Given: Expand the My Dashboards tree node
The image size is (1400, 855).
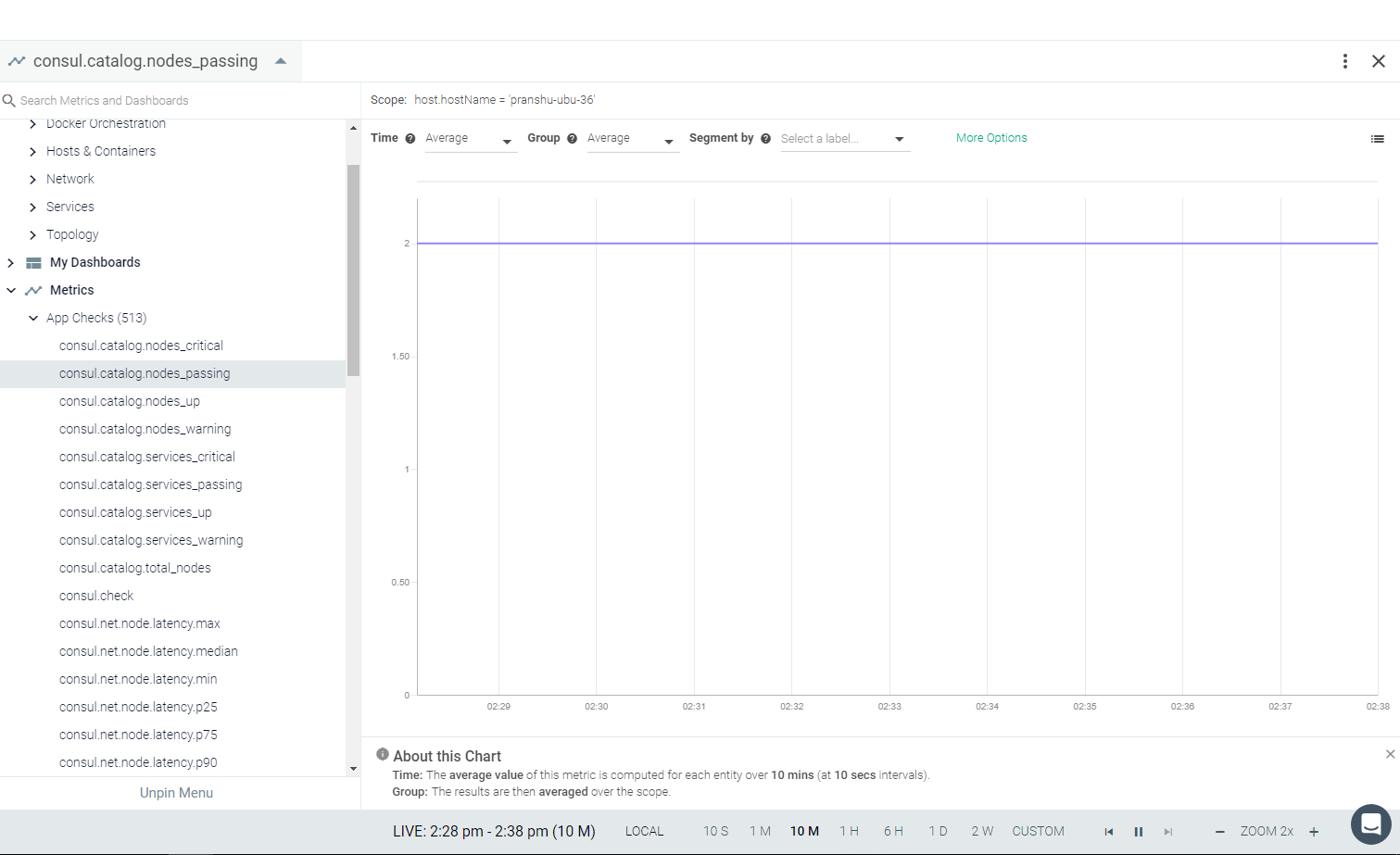Looking at the screenshot, I should click(x=11, y=263).
